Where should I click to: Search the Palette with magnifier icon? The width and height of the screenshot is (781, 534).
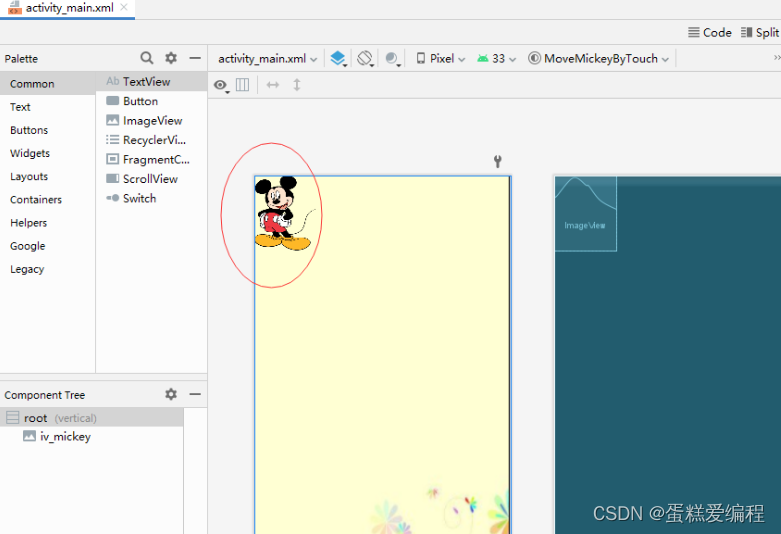146,58
